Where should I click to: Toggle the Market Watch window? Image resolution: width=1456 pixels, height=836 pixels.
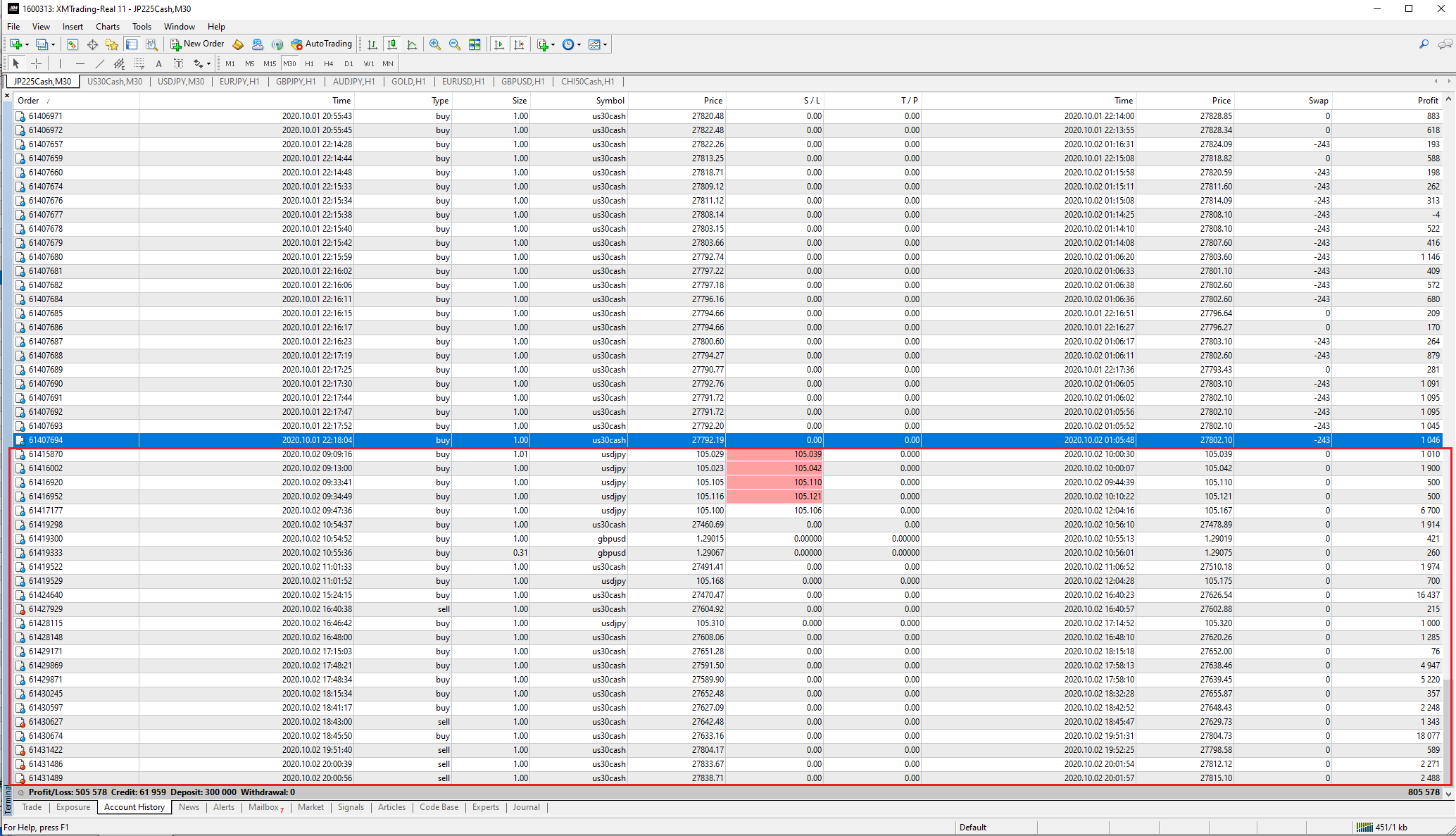72,44
